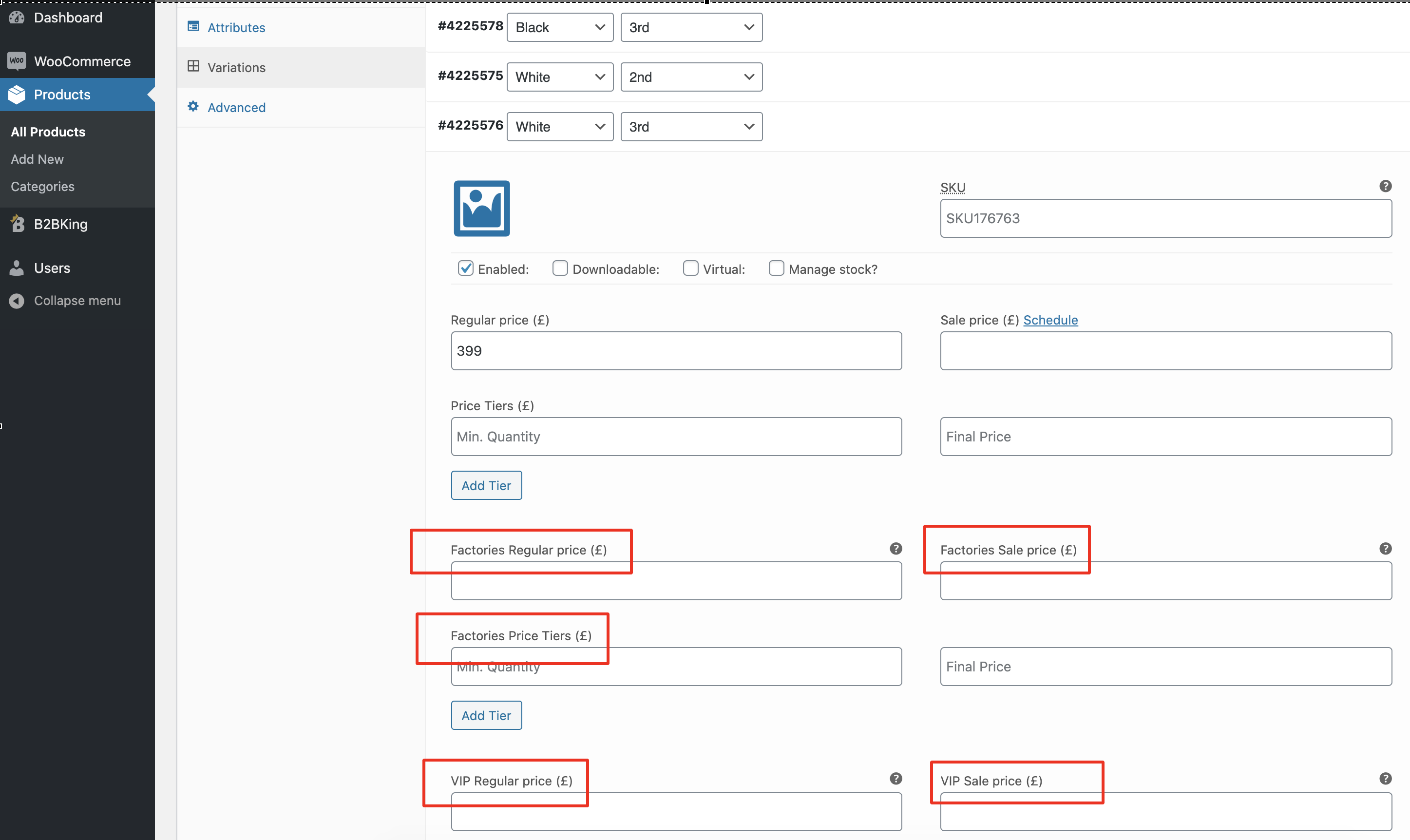Click the Variations grid icon

pos(193,66)
